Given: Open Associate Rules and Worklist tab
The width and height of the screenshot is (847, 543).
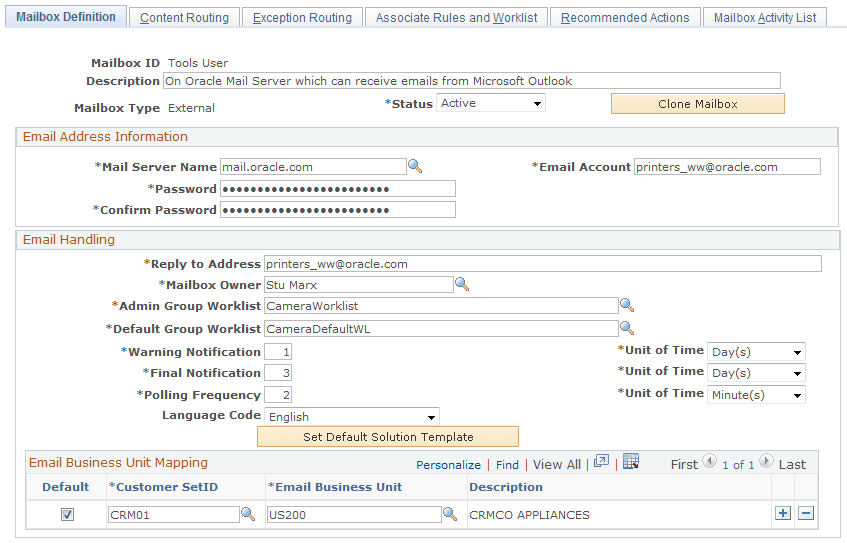Looking at the screenshot, I should click(456, 18).
